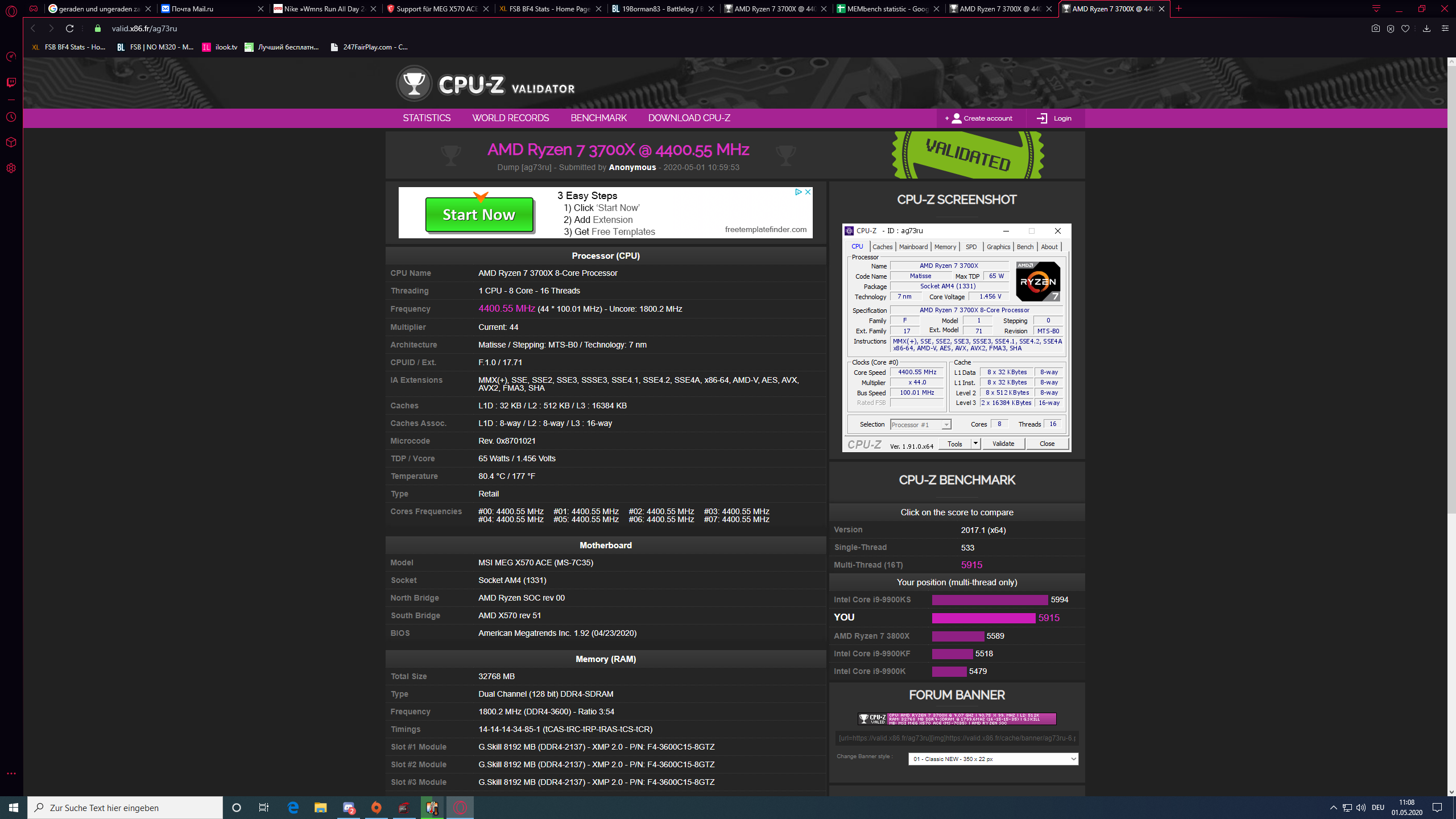Expand the Change Banner style dropdown
This screenshot has width=1456, height=819.
click(x=993, y=759)
